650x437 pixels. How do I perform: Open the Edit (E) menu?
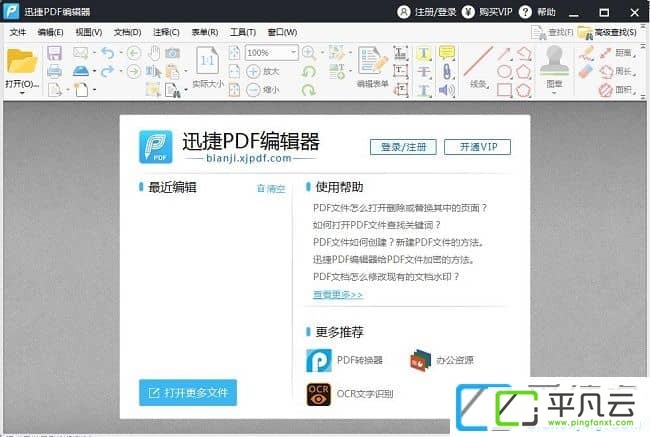pyautogui.click(x=50, y=32)
